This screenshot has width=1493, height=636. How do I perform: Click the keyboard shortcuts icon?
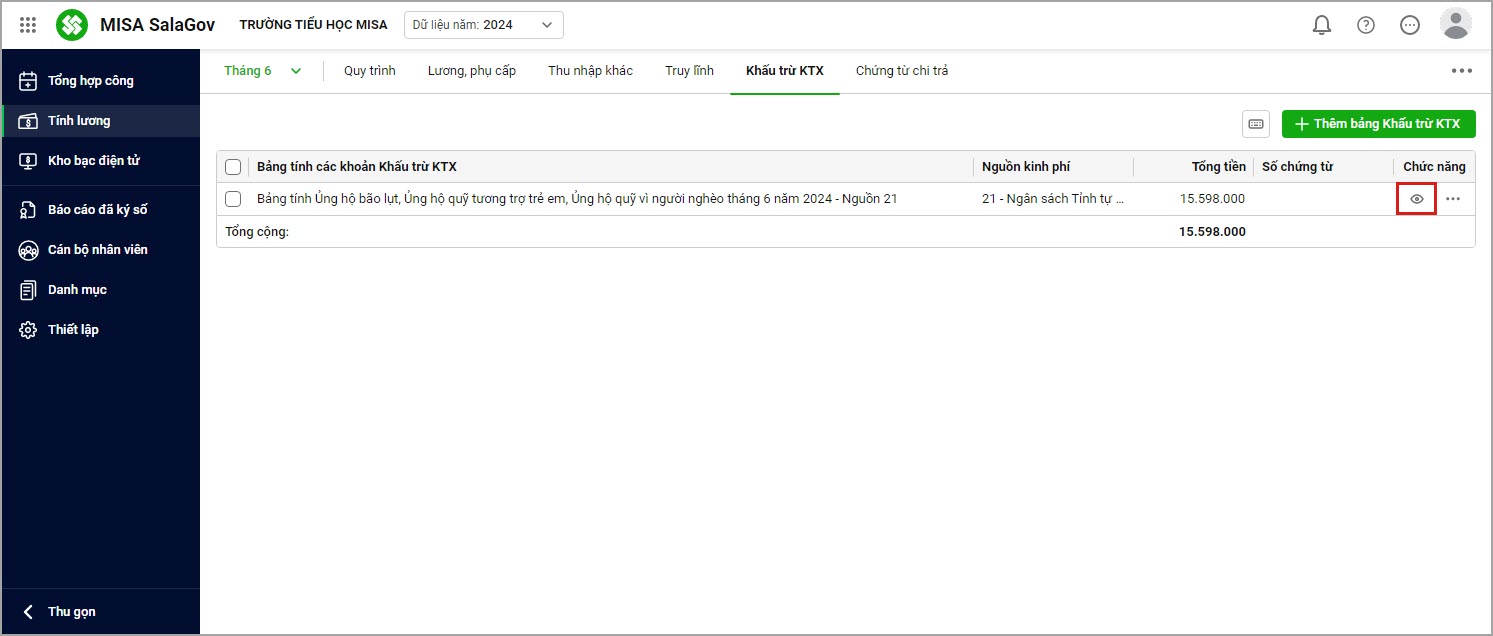[1256, 124]
